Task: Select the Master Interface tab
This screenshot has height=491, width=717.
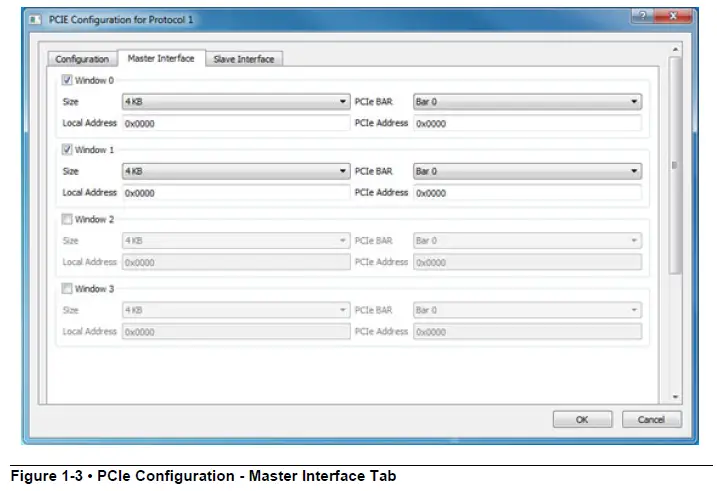Action: (x=161, y=58)
